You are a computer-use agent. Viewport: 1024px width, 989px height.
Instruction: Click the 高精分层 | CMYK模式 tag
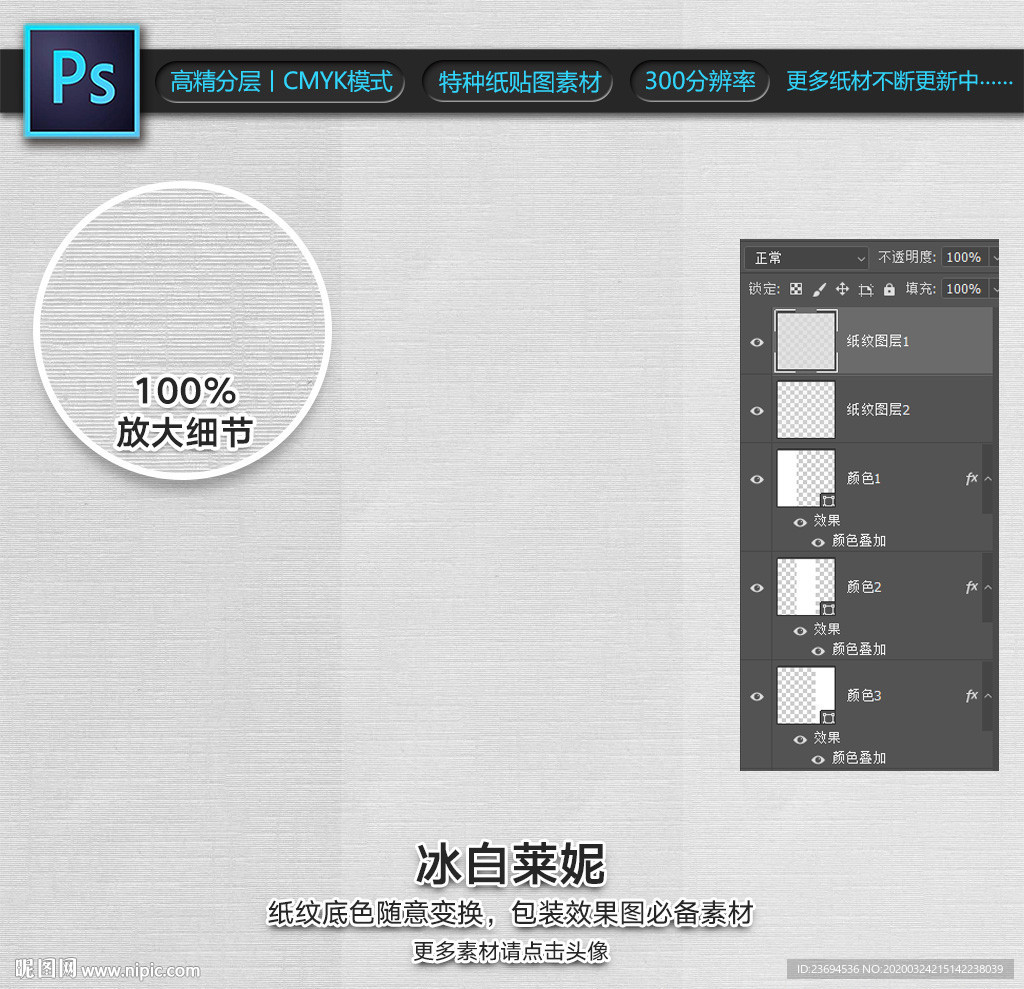coord(281,82)
